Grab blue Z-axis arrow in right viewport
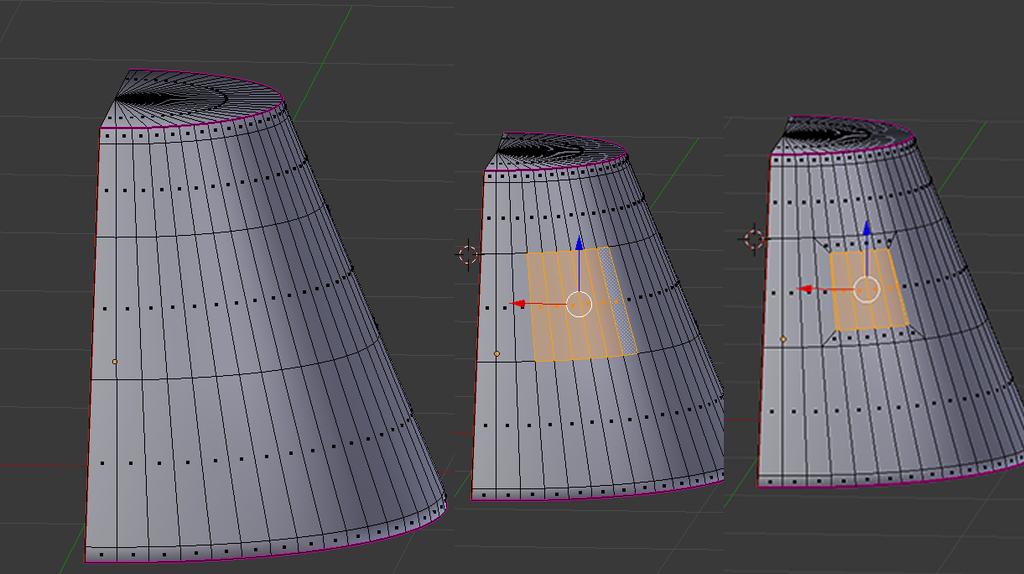 click(867, 229)
